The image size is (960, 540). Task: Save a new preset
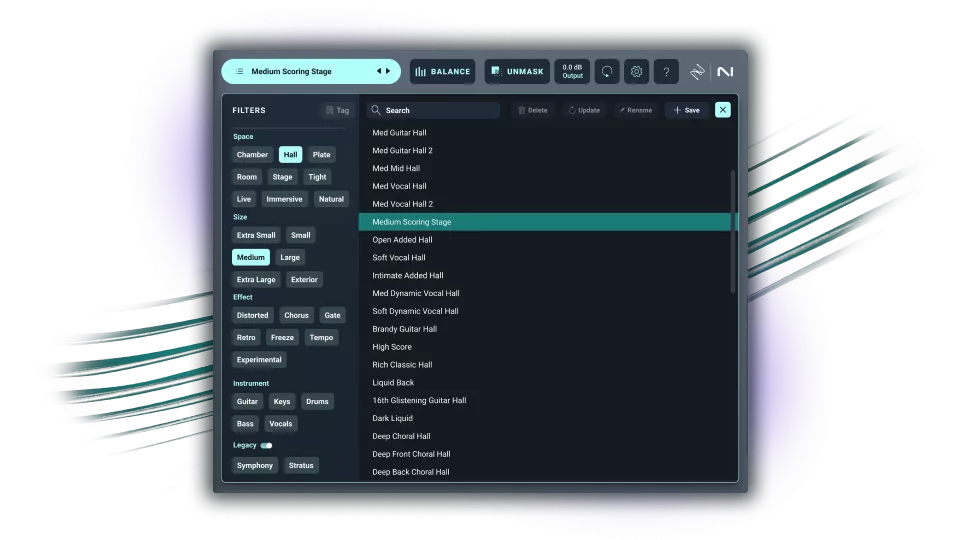pos(687,110)
